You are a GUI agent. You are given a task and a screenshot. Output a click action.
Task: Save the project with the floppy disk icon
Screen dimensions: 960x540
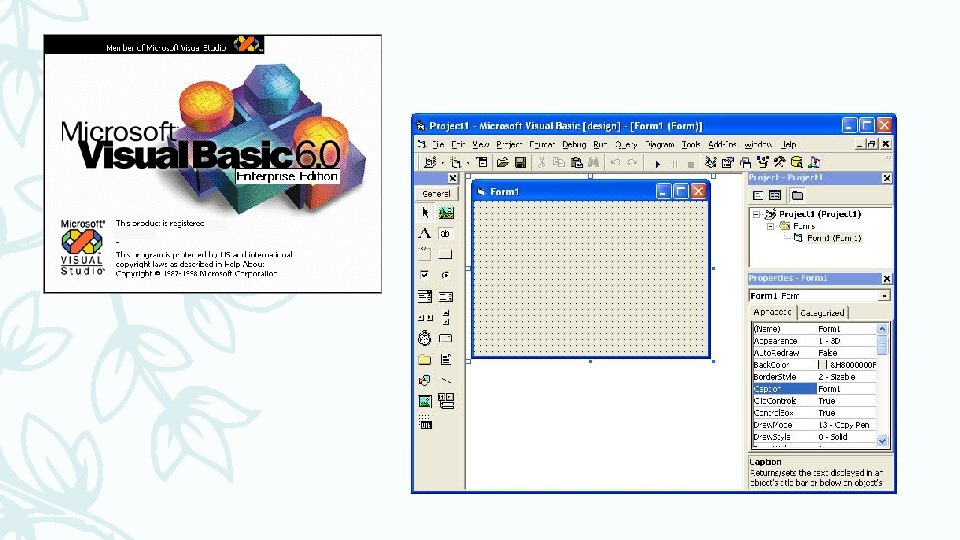point(520,162)
